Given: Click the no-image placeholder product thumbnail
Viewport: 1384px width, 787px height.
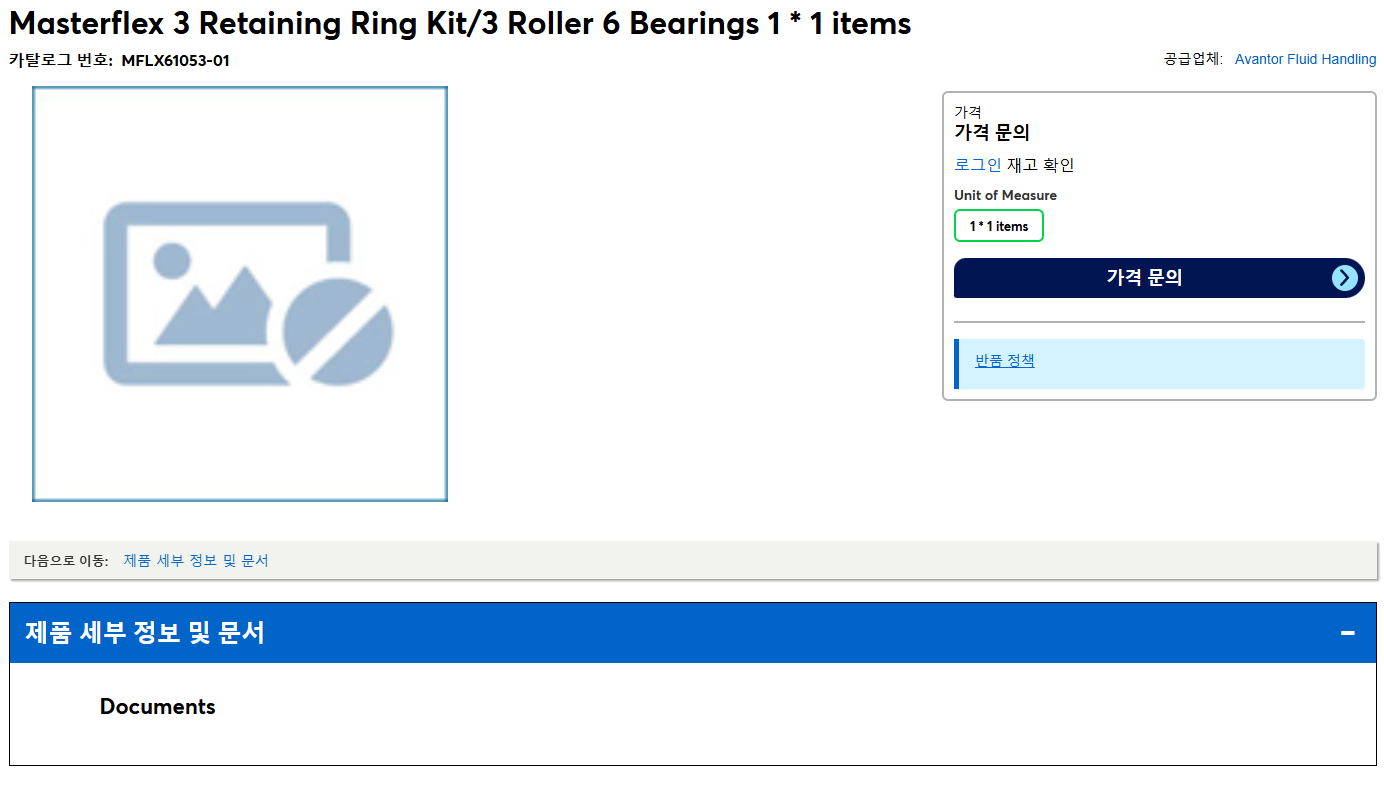Looking at the screenshot, I should 240,294.
